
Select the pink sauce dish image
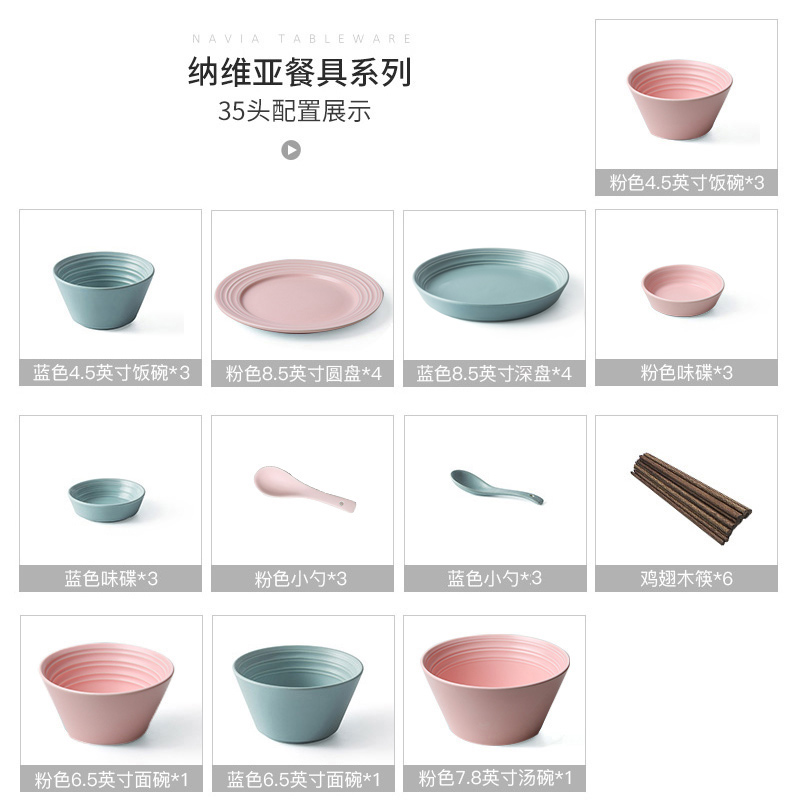683,290
